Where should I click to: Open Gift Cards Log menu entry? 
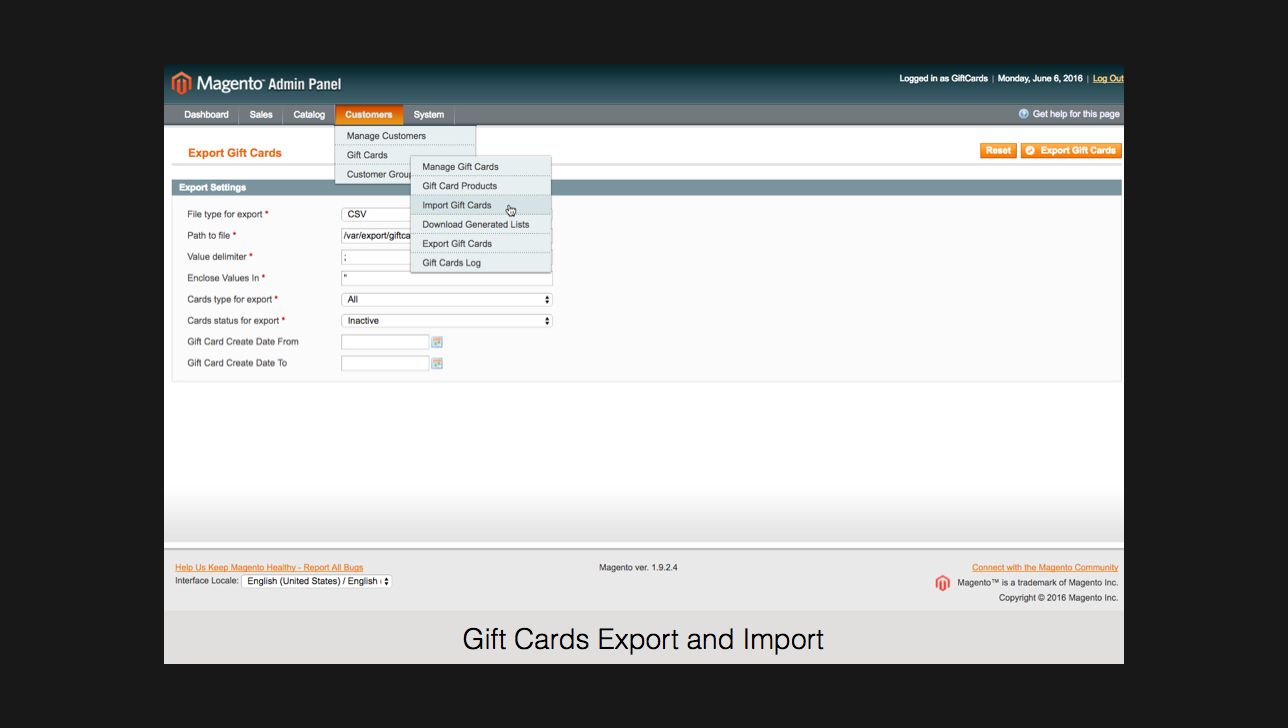pos(451,263)
